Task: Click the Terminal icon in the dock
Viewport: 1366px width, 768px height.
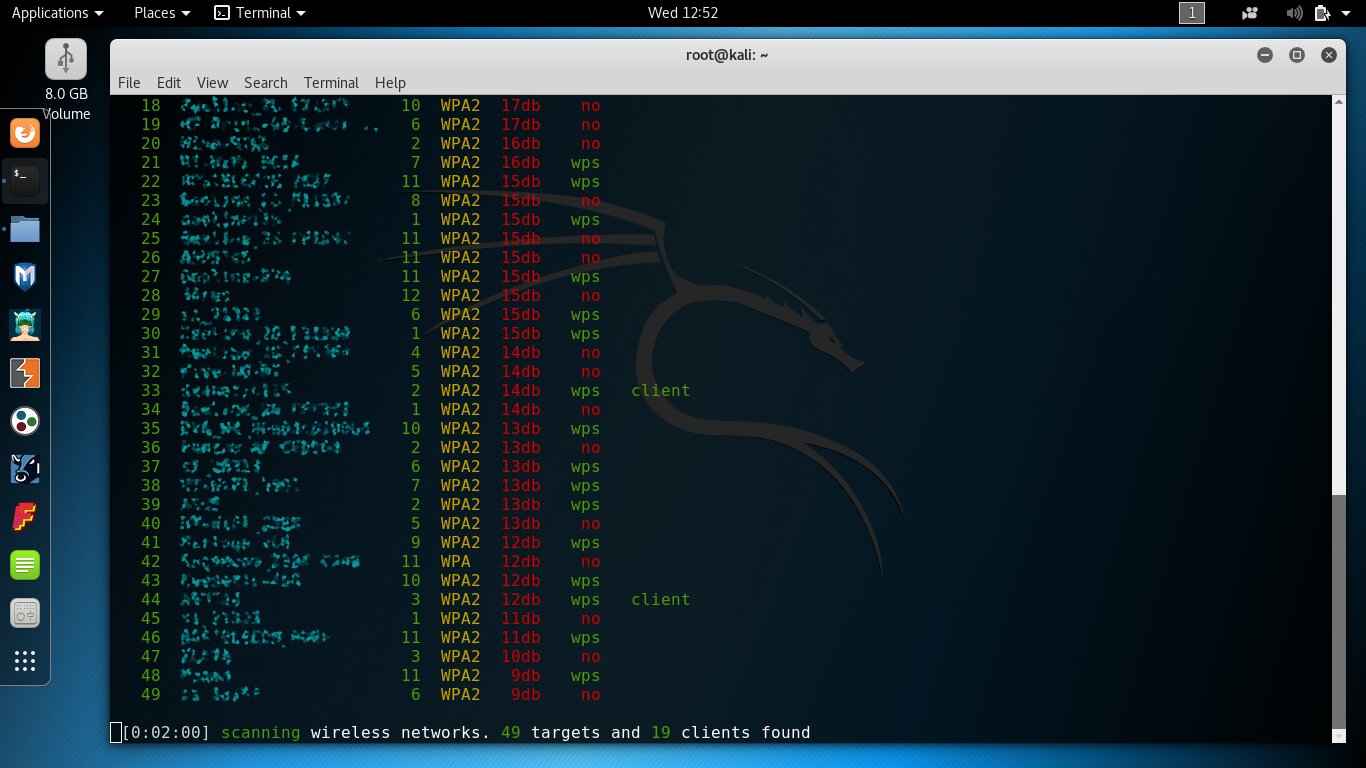Action: click(x=25, y=181)
